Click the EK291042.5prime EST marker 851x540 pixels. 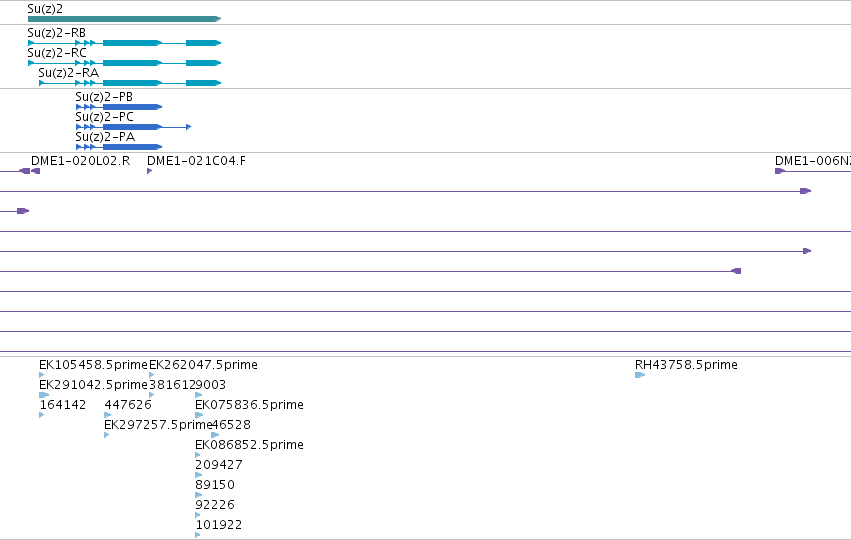point(44,395)
